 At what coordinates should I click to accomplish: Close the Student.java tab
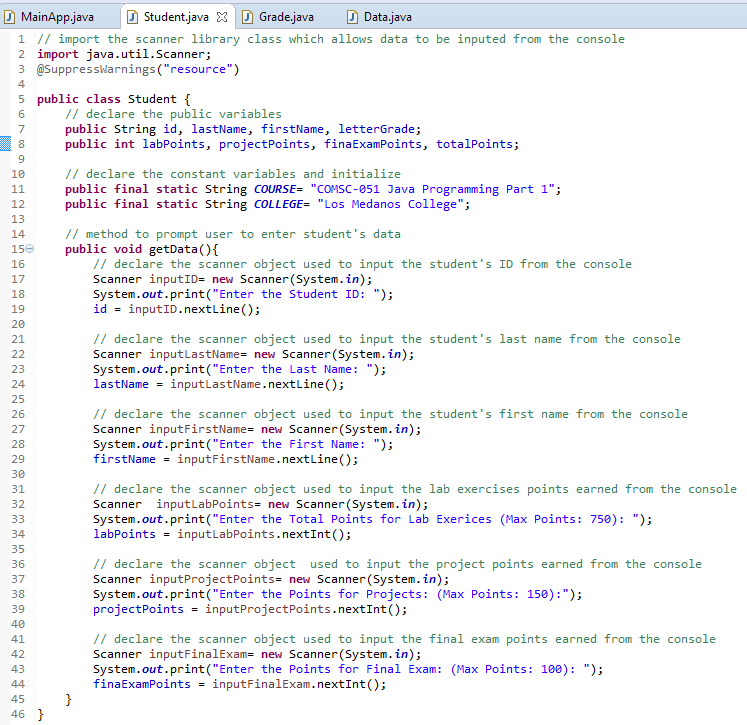tap(222, 18)
